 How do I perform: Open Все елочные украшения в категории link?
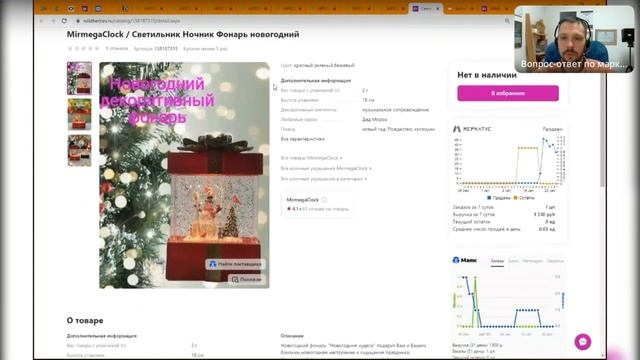(324, 179)
